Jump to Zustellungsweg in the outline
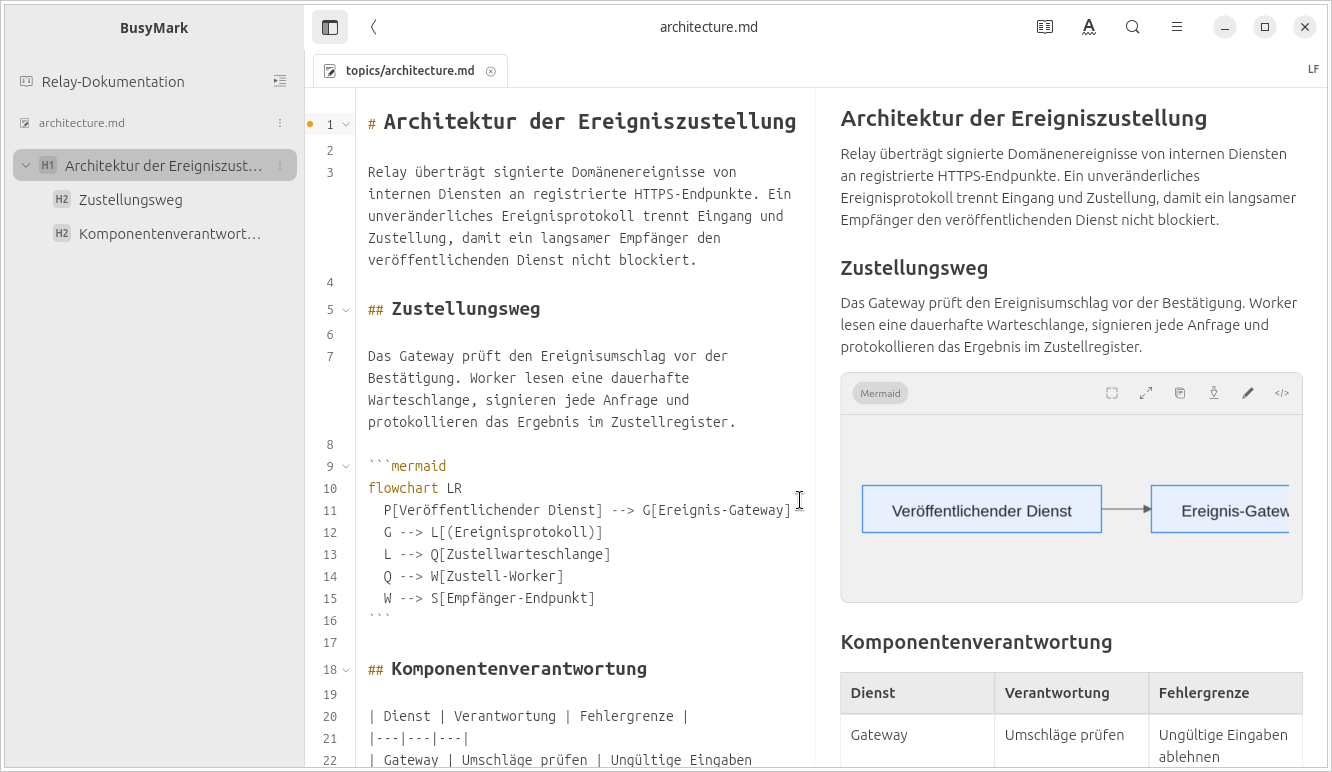1332x772 pixels. coord(131,200)
